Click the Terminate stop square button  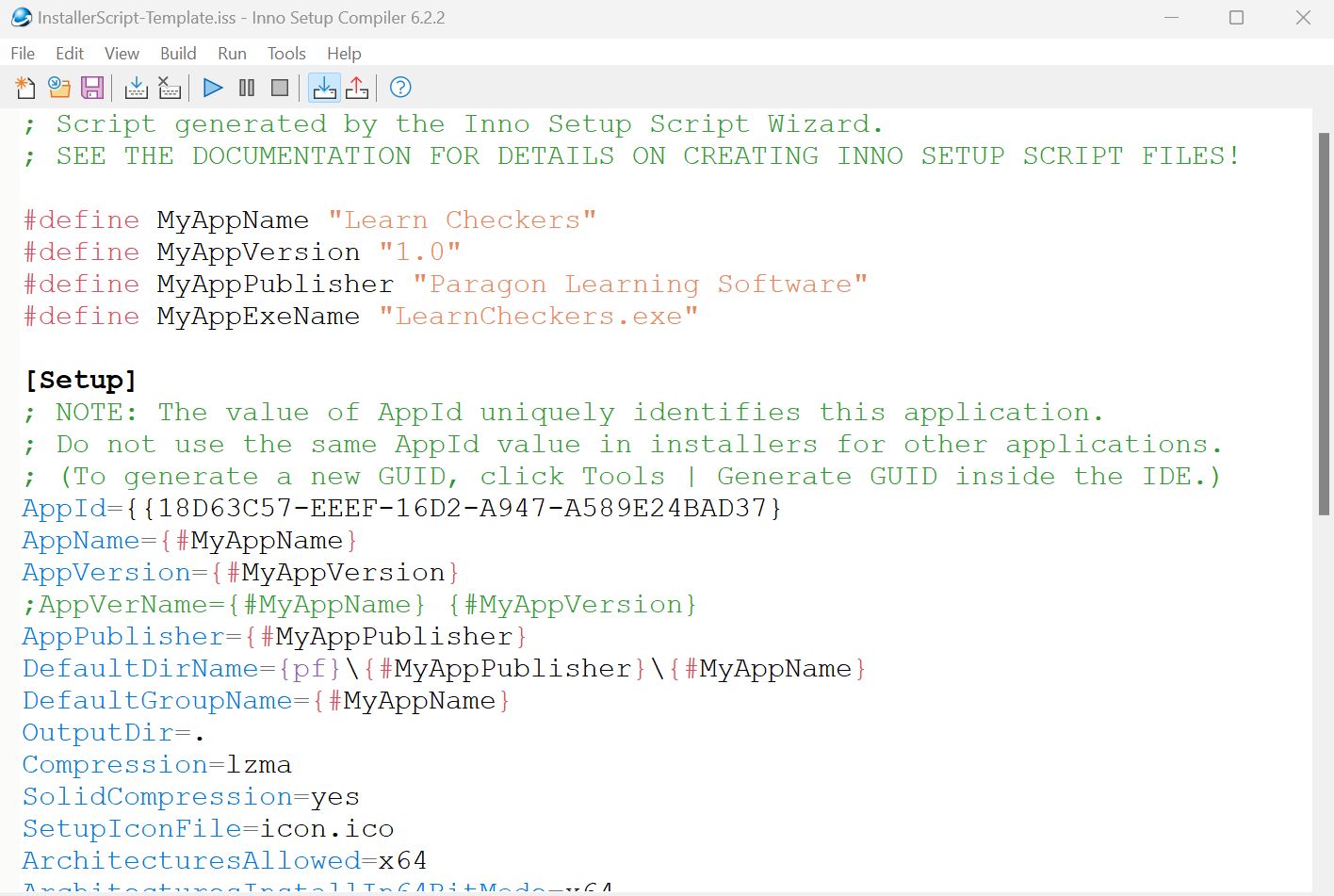280,88
